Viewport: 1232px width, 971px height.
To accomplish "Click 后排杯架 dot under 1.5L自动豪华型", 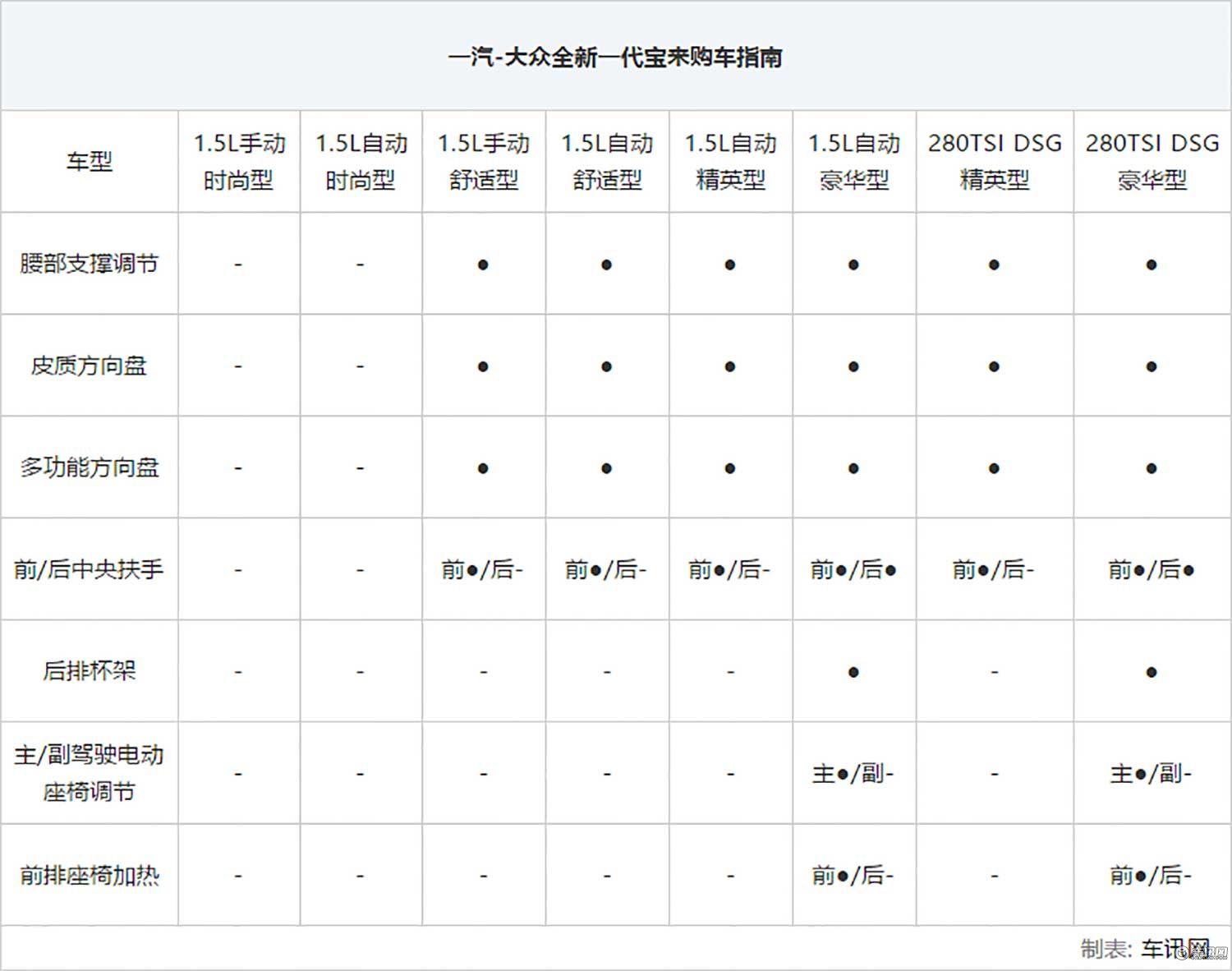I will (853, 672).
